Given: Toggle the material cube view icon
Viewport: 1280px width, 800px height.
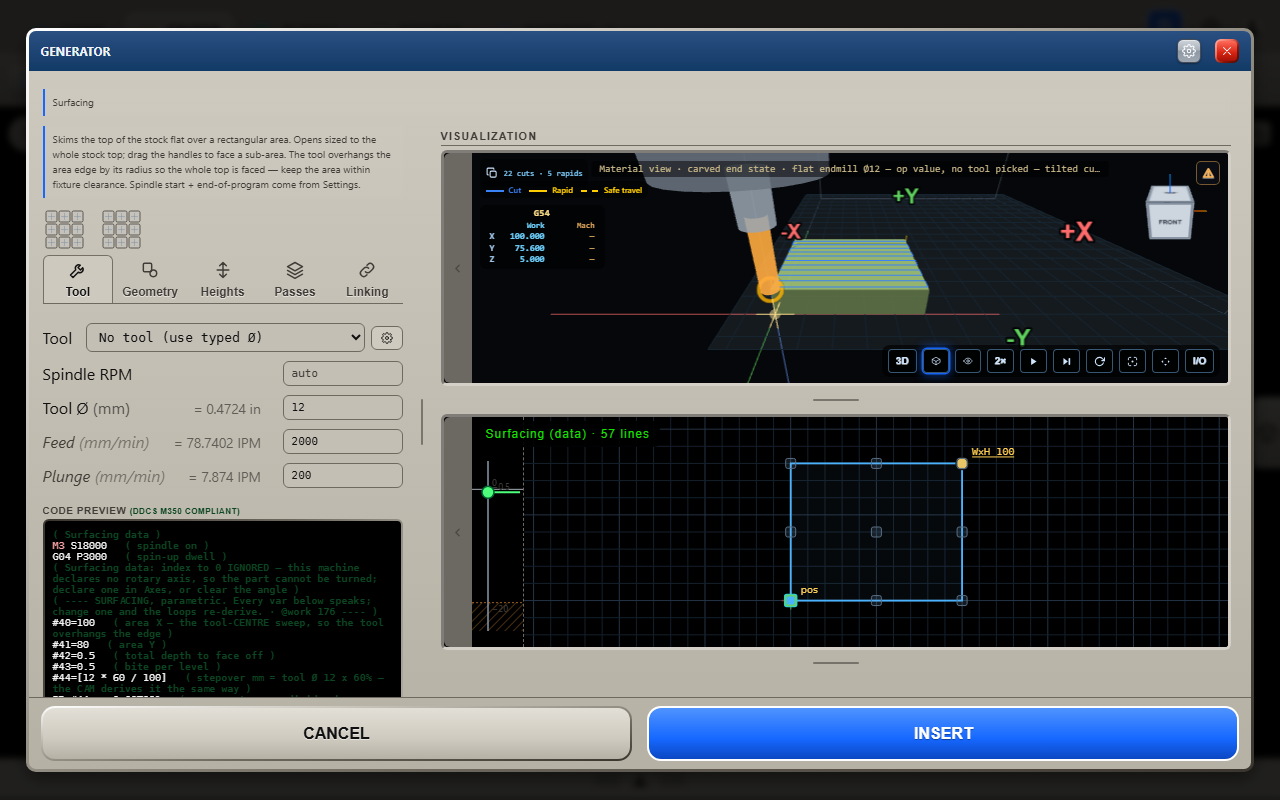Looking at the screenshot, I should pyautogui.click(x=935, y=361).
